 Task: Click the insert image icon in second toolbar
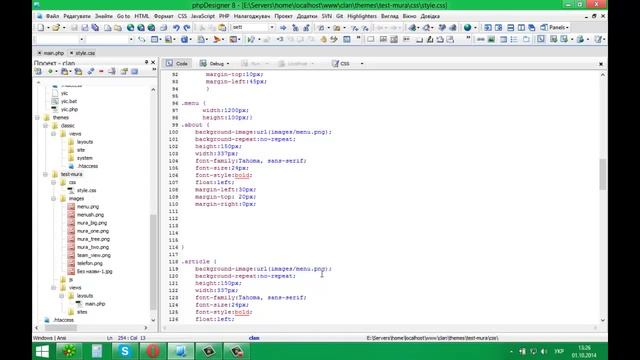pyautogui.click(x=491, y=40)
